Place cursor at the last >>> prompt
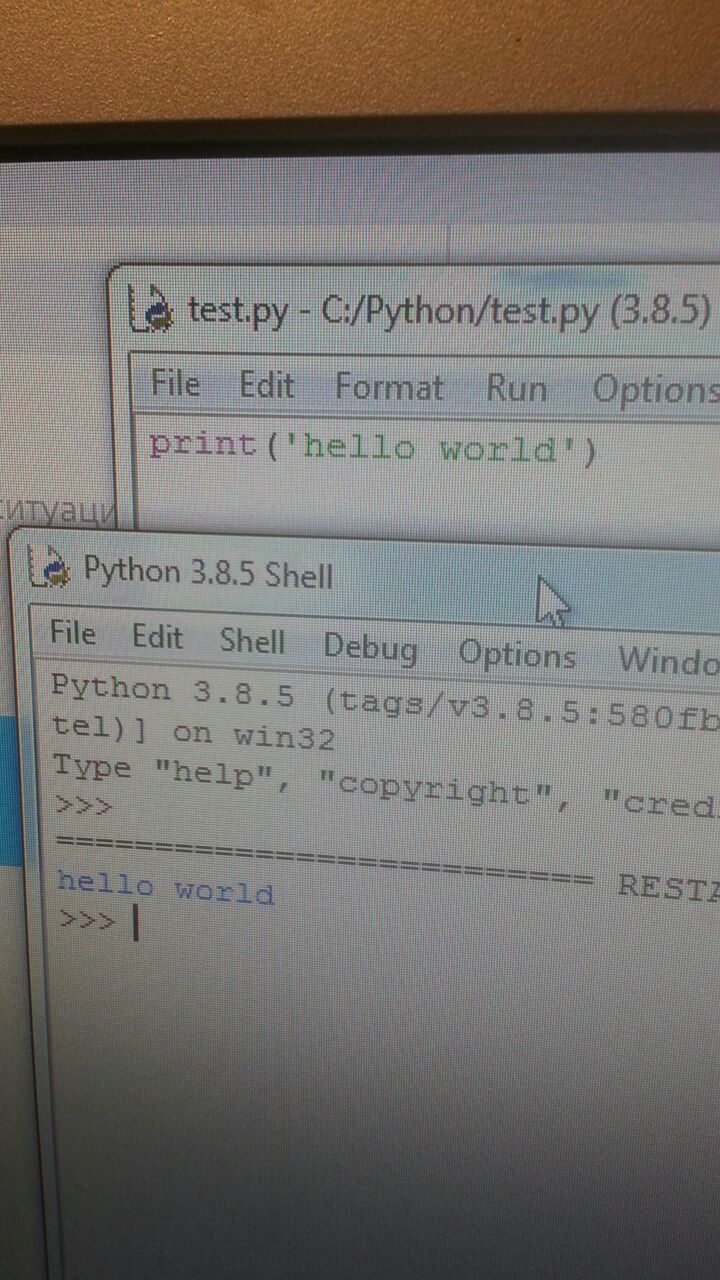 point(86,919)
